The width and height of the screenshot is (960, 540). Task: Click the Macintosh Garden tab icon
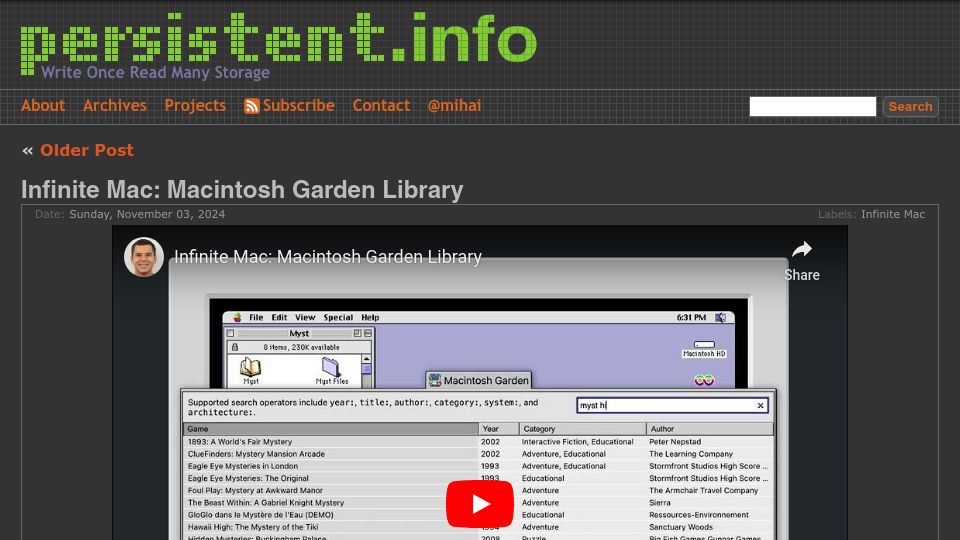click(x=435, y=380)
